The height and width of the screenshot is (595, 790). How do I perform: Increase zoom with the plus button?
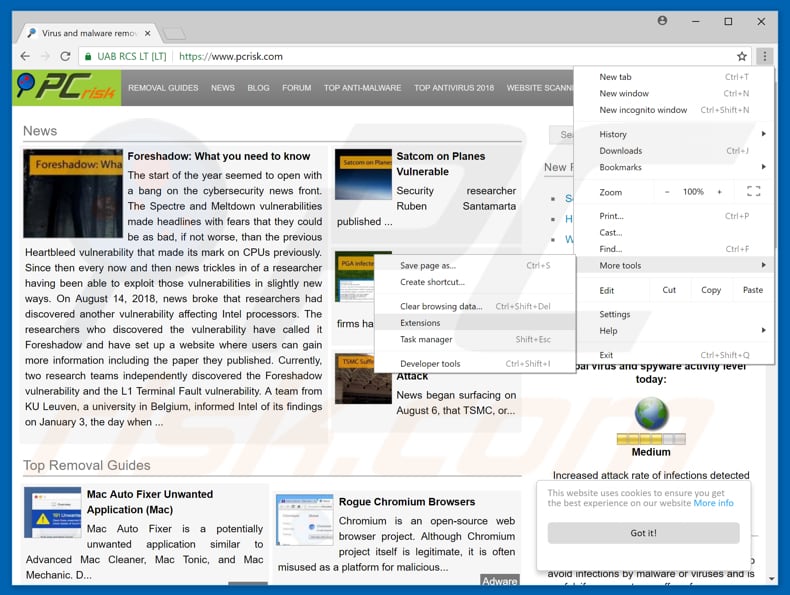718,191
